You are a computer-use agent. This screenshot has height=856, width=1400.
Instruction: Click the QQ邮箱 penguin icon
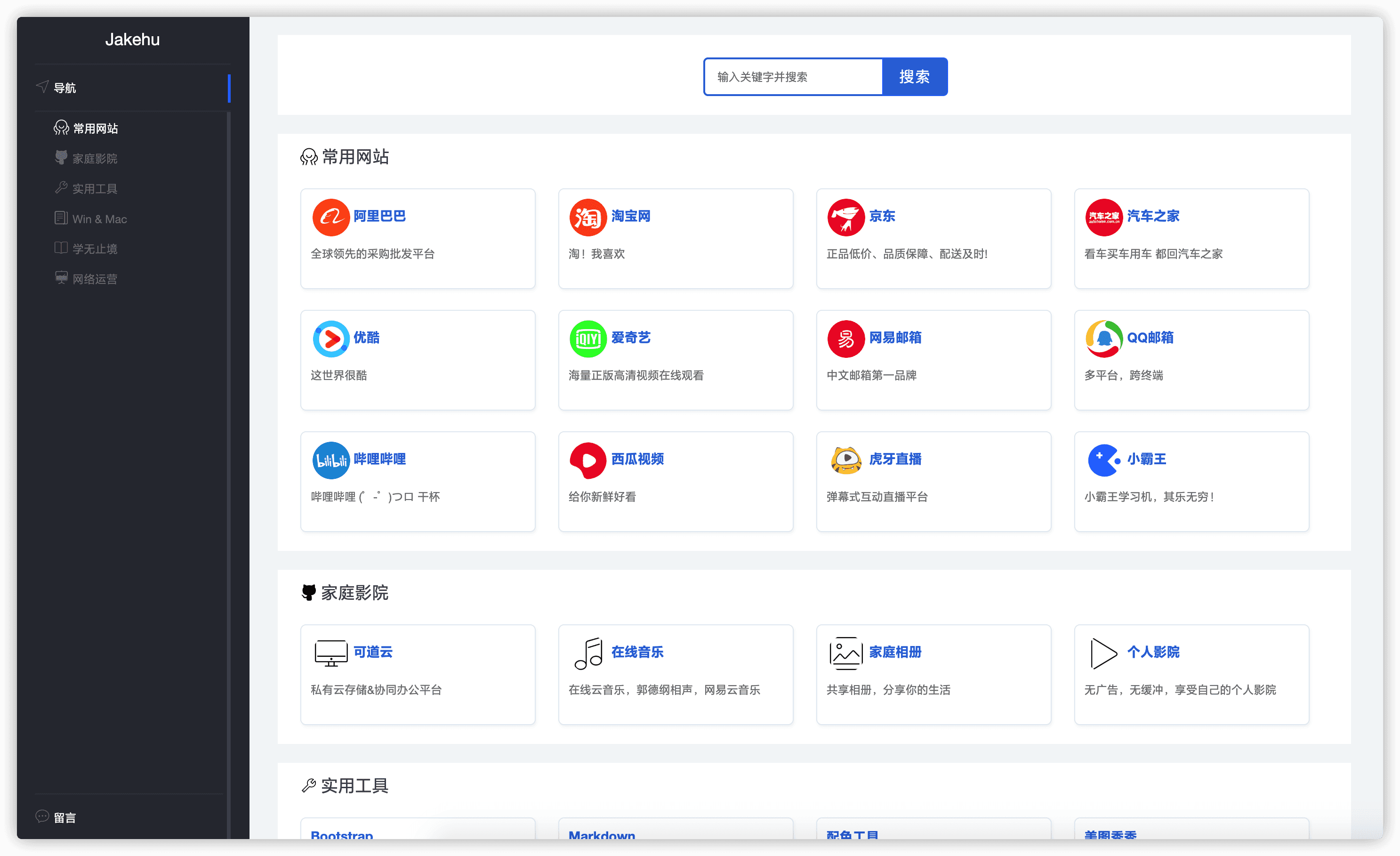click(x=1103, y=338)
